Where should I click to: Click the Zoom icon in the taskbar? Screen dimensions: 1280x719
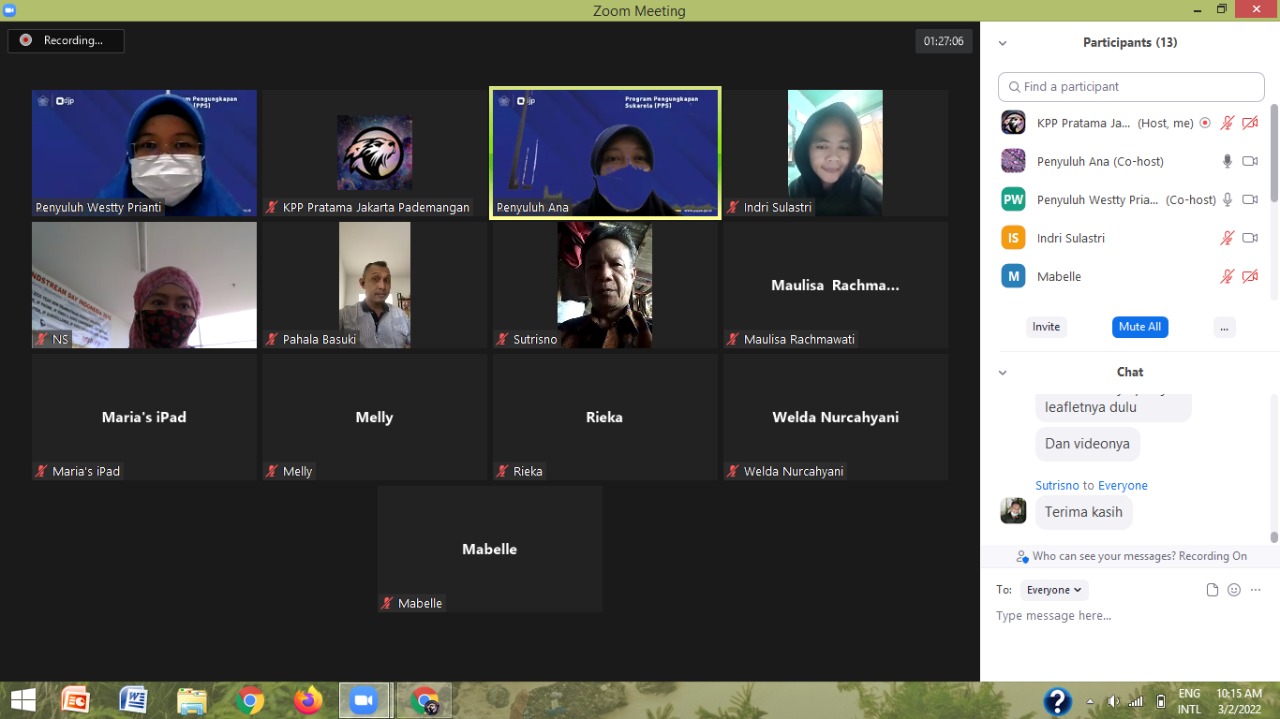(x=363, y=700)
